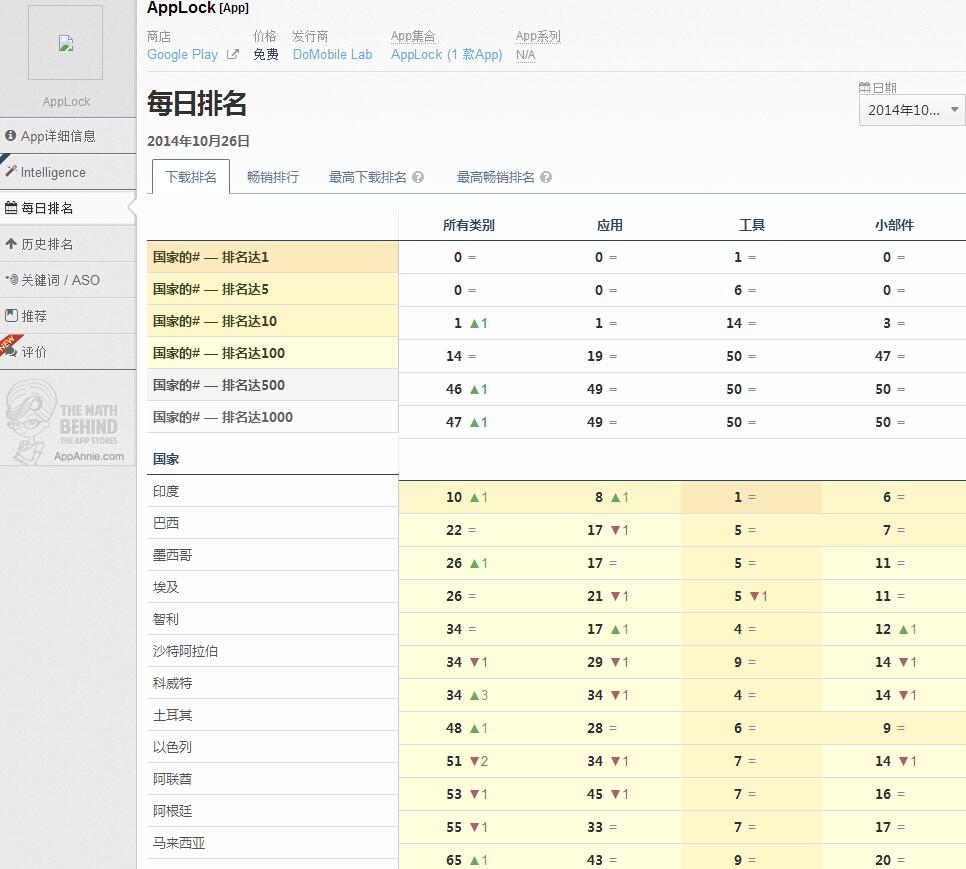Click the bookmark icon beside 推荐

coord(11,315)
